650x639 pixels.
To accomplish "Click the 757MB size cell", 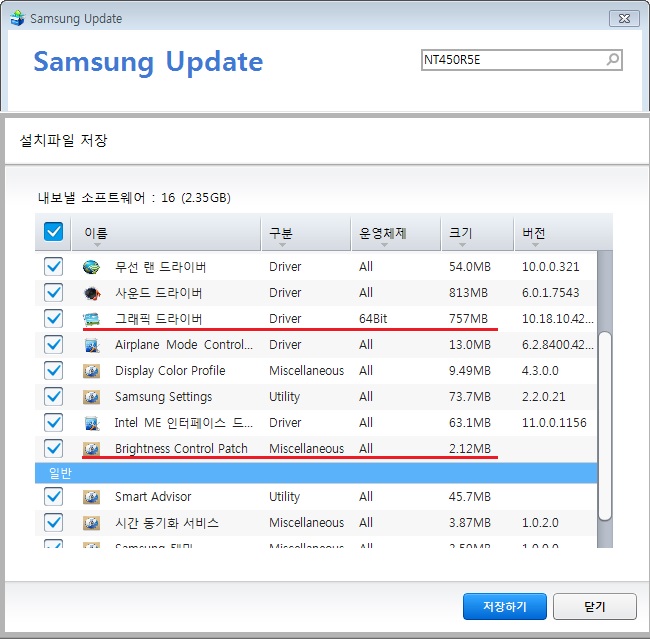I will 468,319.
